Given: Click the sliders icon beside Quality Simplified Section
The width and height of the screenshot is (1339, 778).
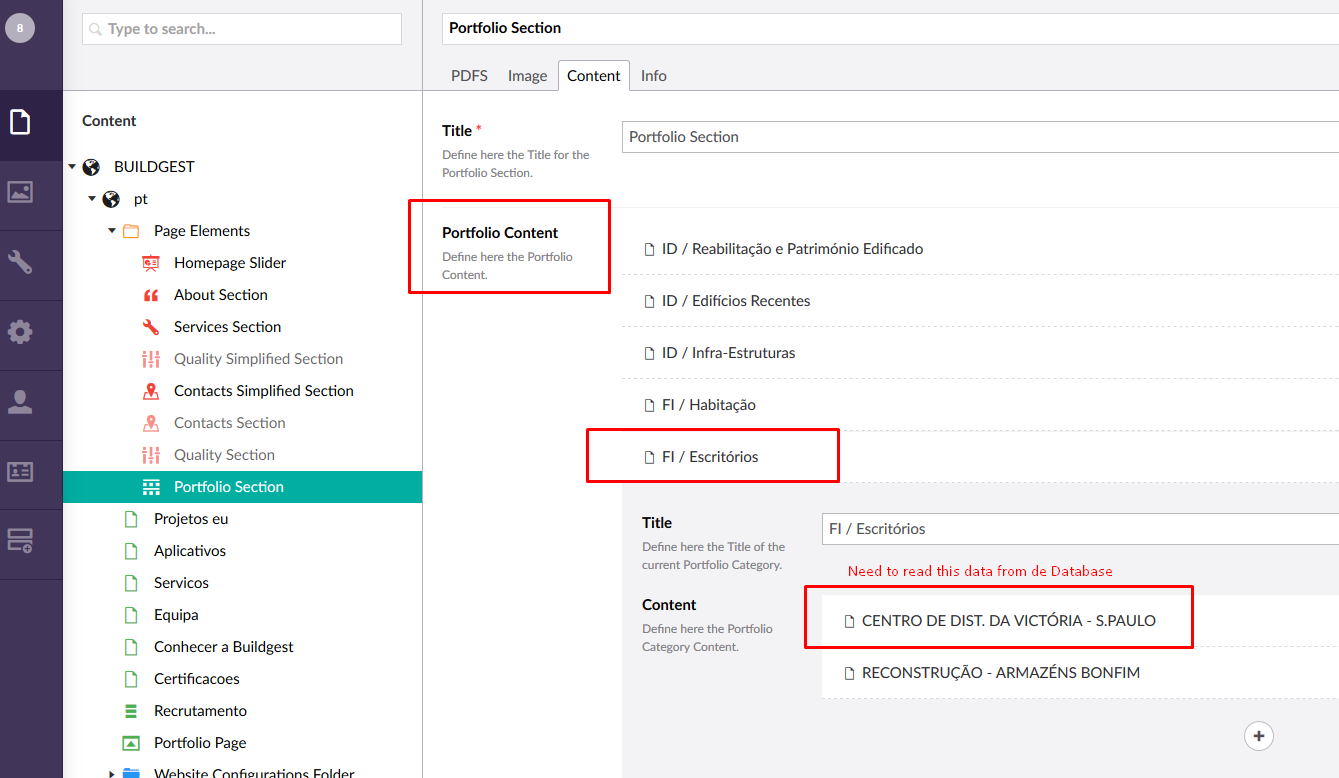Looking at the screenshot, I should pos(151,359).
